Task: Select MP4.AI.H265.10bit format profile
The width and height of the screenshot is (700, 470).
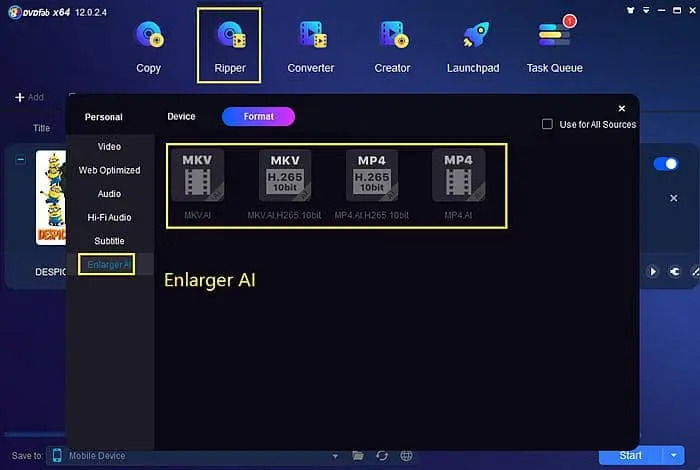Action: (371, 184)
